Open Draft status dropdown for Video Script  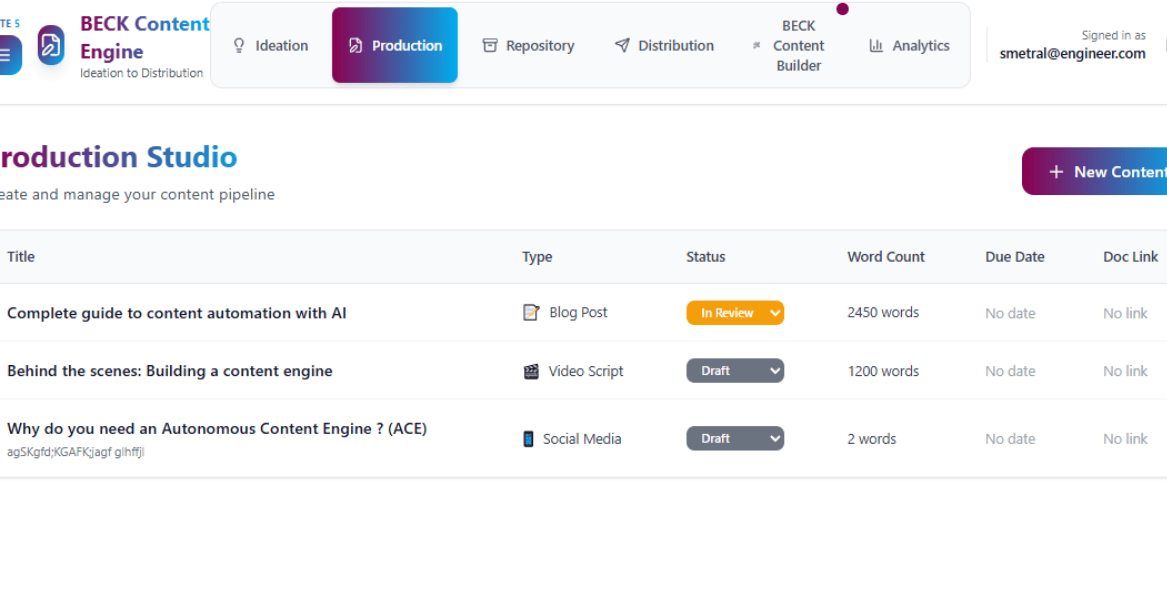click(735, 371)
